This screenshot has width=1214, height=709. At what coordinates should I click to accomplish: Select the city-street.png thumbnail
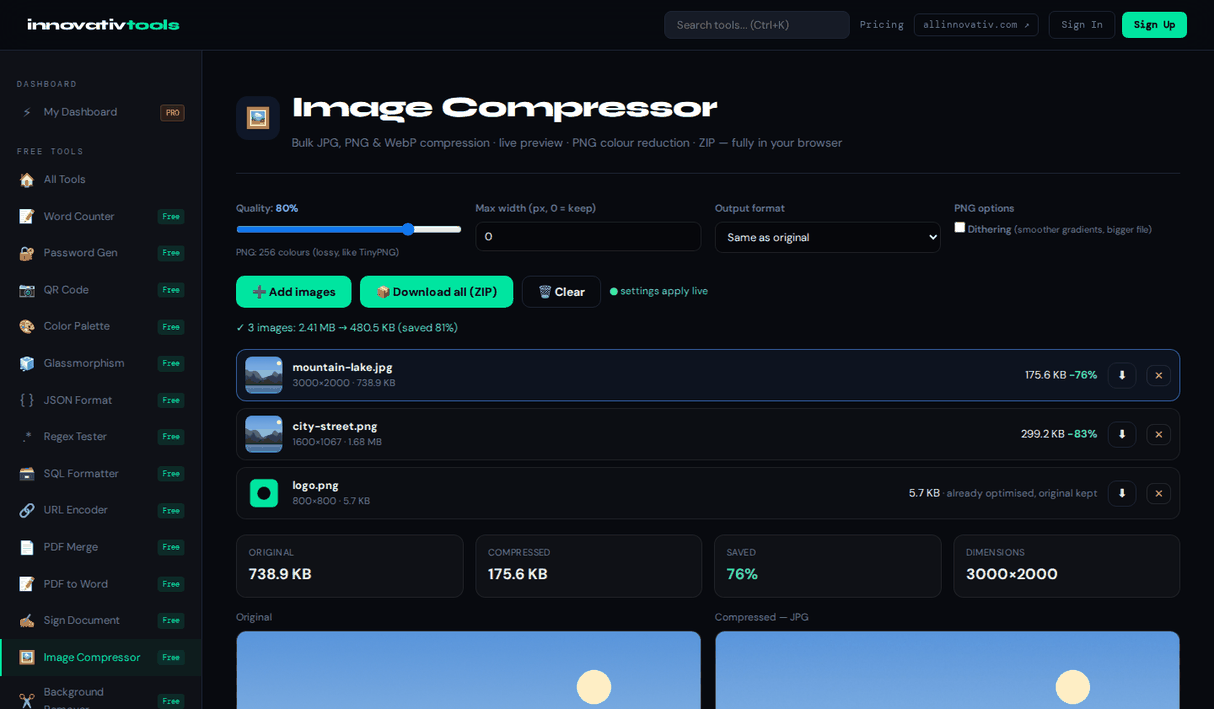[x=264, y=434]
